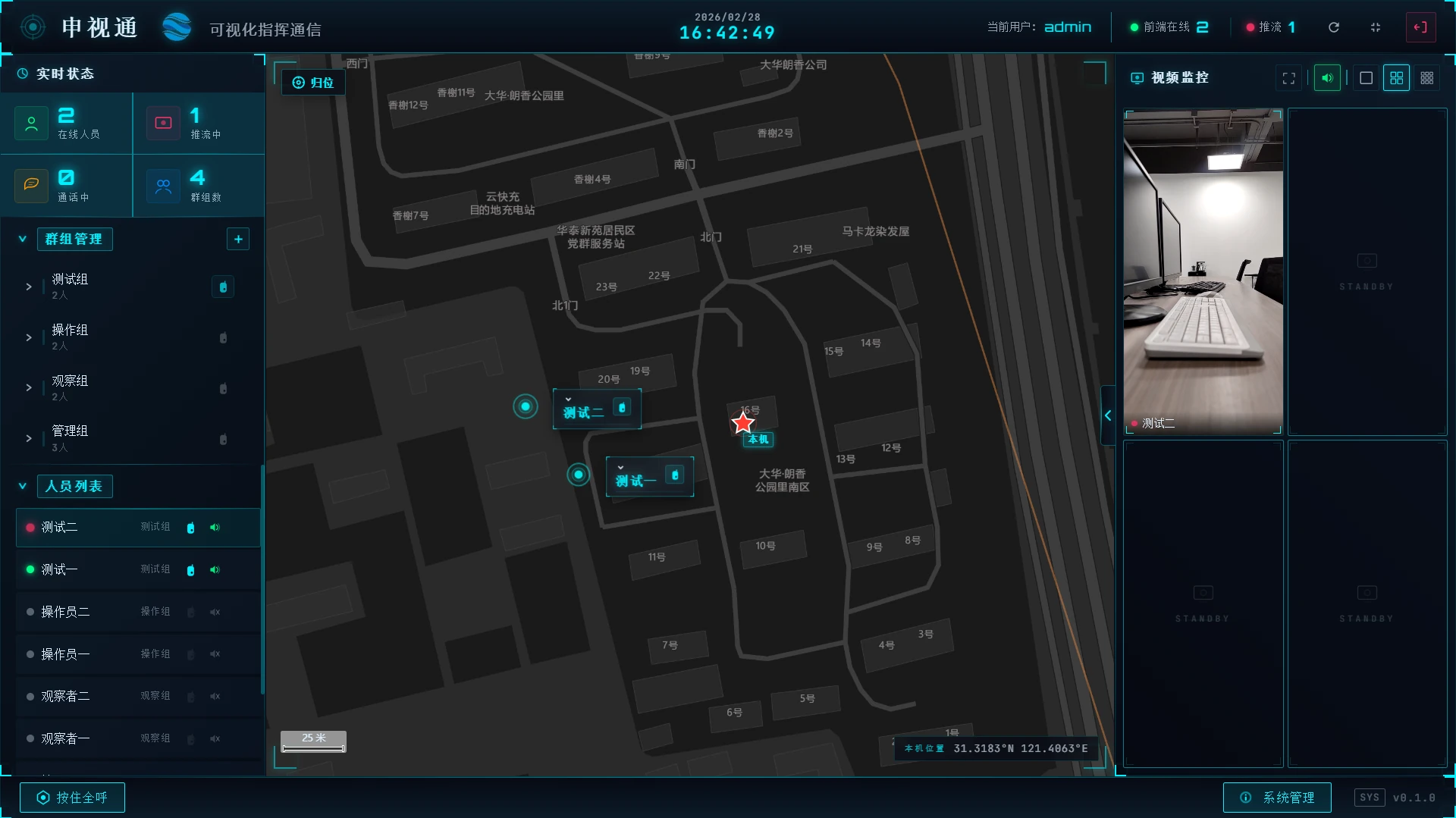Select the 测试二 video feed thumbnail
This screenshot has width=1456, height=818.
(x=1203, y=271)
